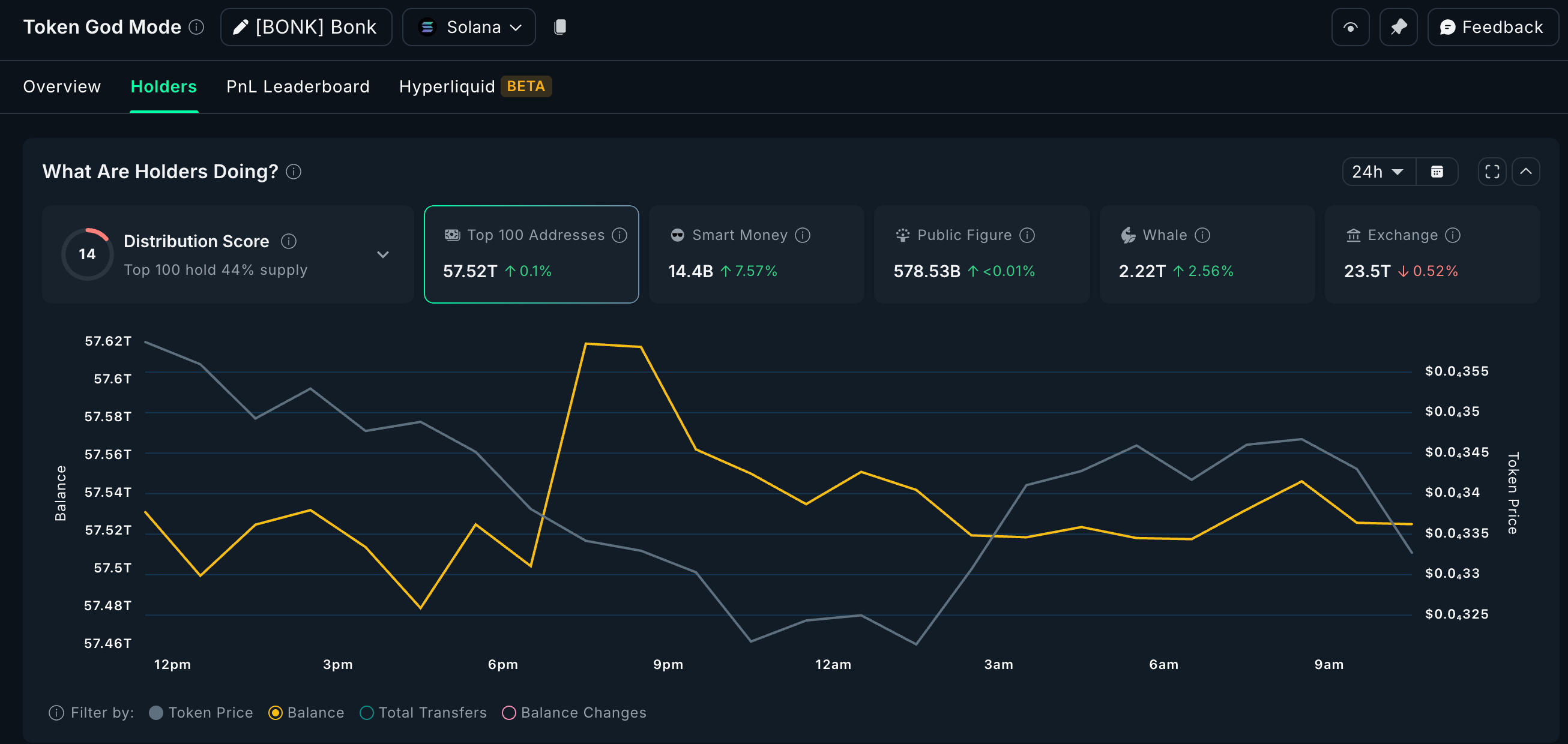Click the copy token address icon

pyautogui.click(x=560, y=27)
